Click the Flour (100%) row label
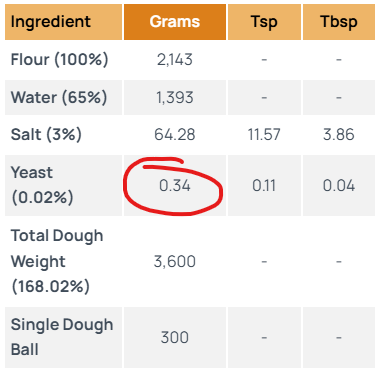This screenshot has height=370, width=377. click(x=59, y=60)
